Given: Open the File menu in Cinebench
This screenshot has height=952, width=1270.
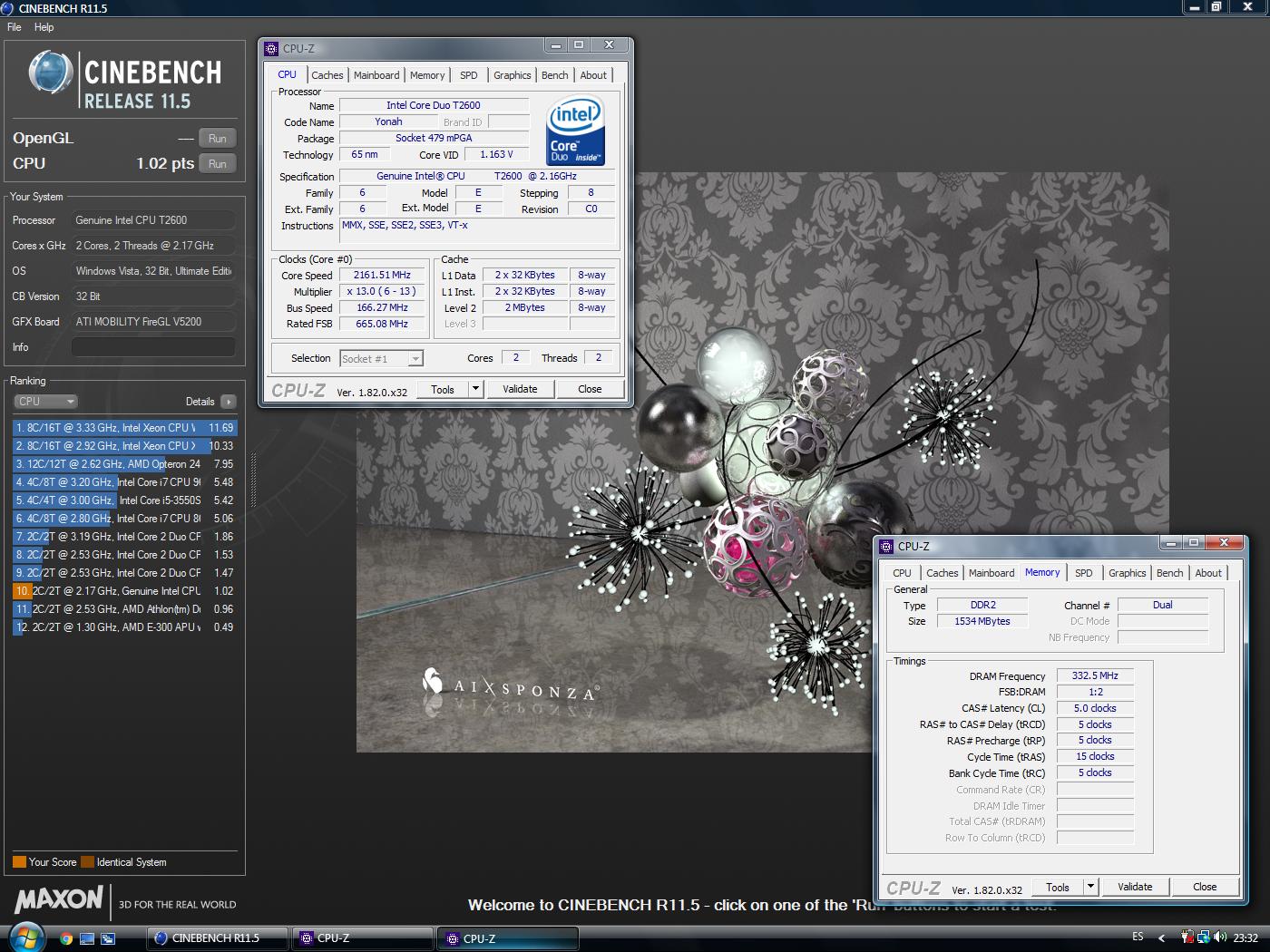Looking at the screenshot, I should [15, 27].
